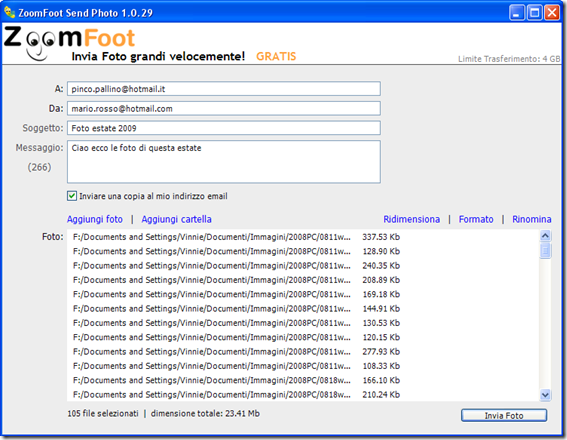
Task: Open the Aggiungi foto link
Action: click(95, 219)
